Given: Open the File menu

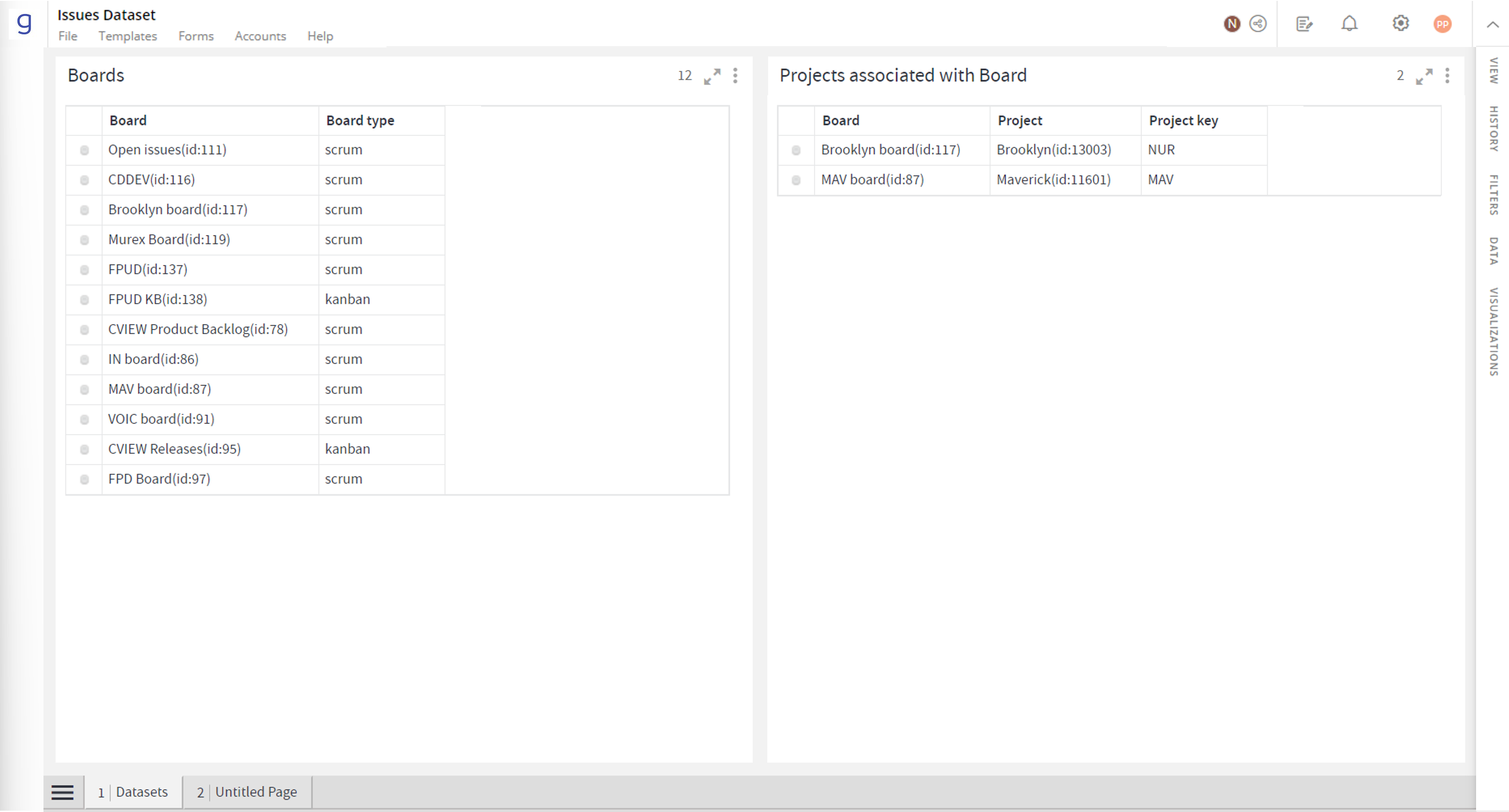Looking at the screenshot, I should click(68, 36).
